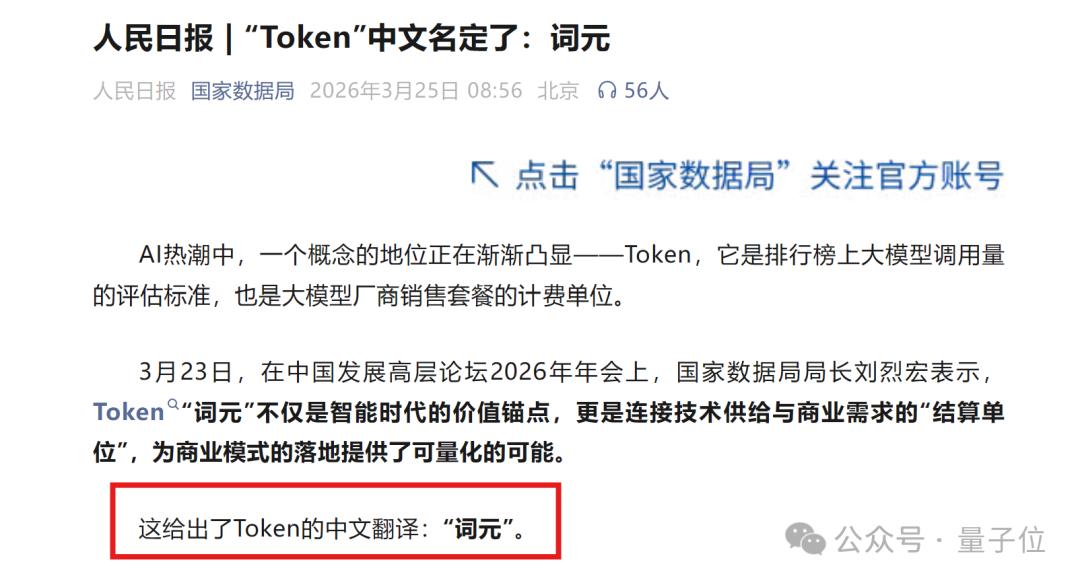The image size is (1080, 583).
Task: Click the small search icon beside Token
Action: [x=173, y=404]
